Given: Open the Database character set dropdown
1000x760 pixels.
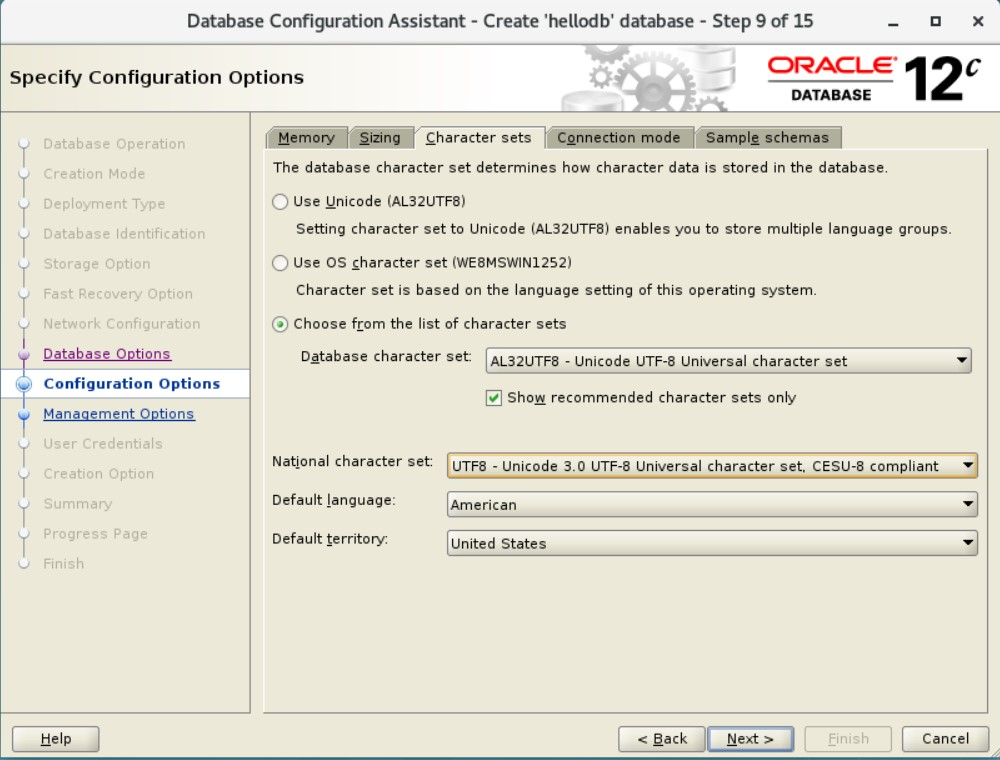Looking at the screenshot, I should (728, 361).
